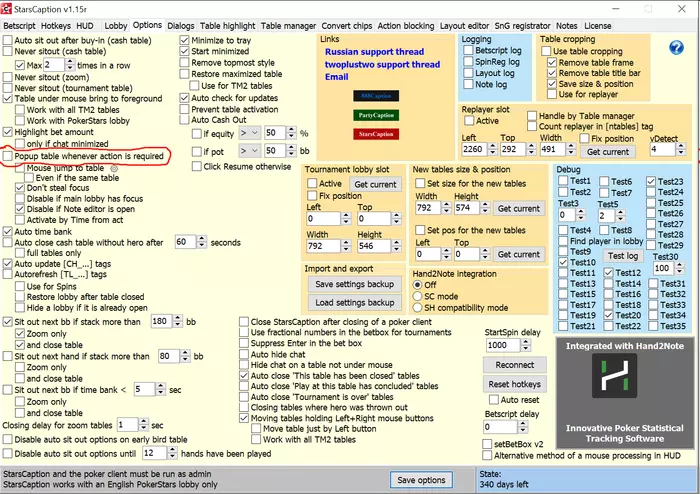The width and height of the screenshot is (700, 494).
Task: Click Load settings backup
Action: 354,303
